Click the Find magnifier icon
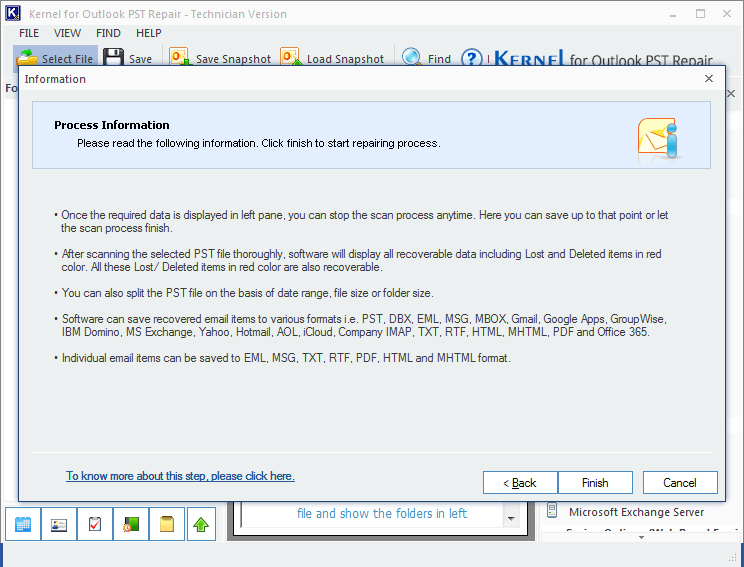Viewport: 744px width, 567px height. (x=411, y=57)
